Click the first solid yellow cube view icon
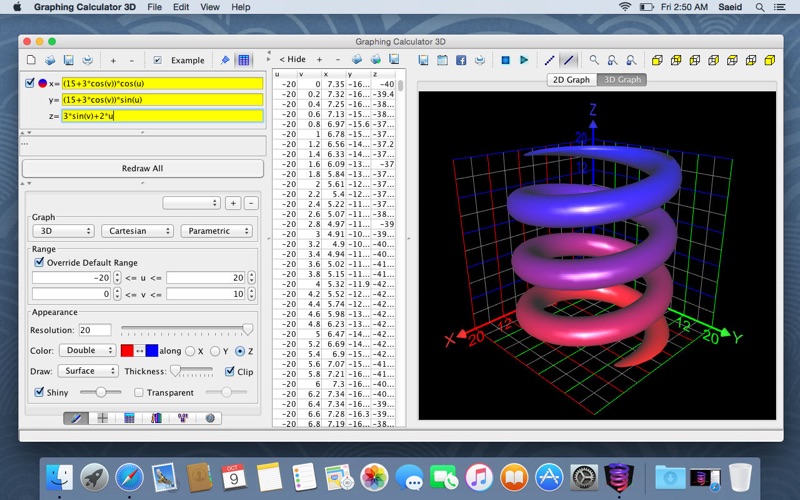Screen dimensions: 800x500 [x=657, y=60]
